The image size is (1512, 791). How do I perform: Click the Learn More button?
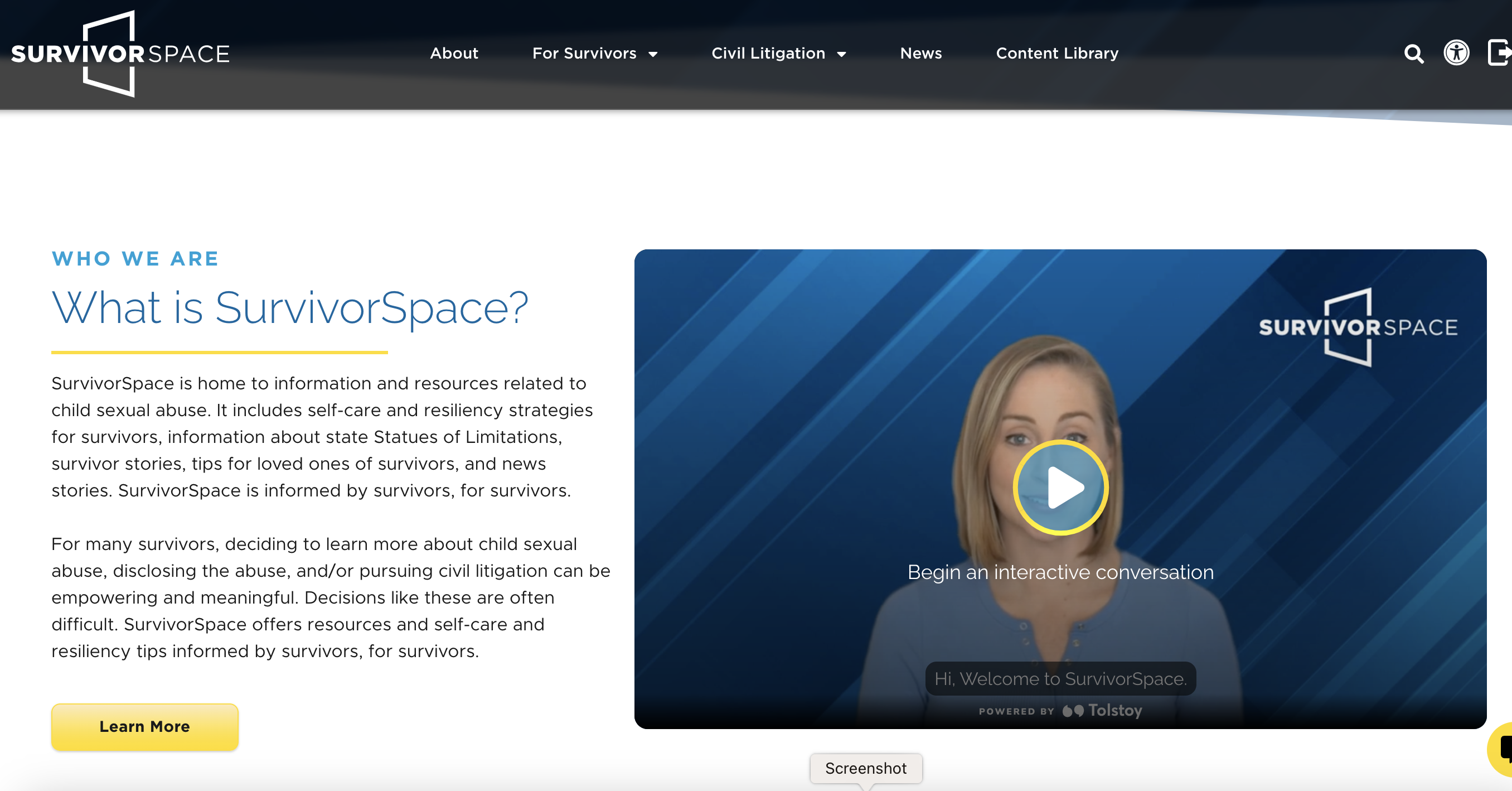point(144,726)
